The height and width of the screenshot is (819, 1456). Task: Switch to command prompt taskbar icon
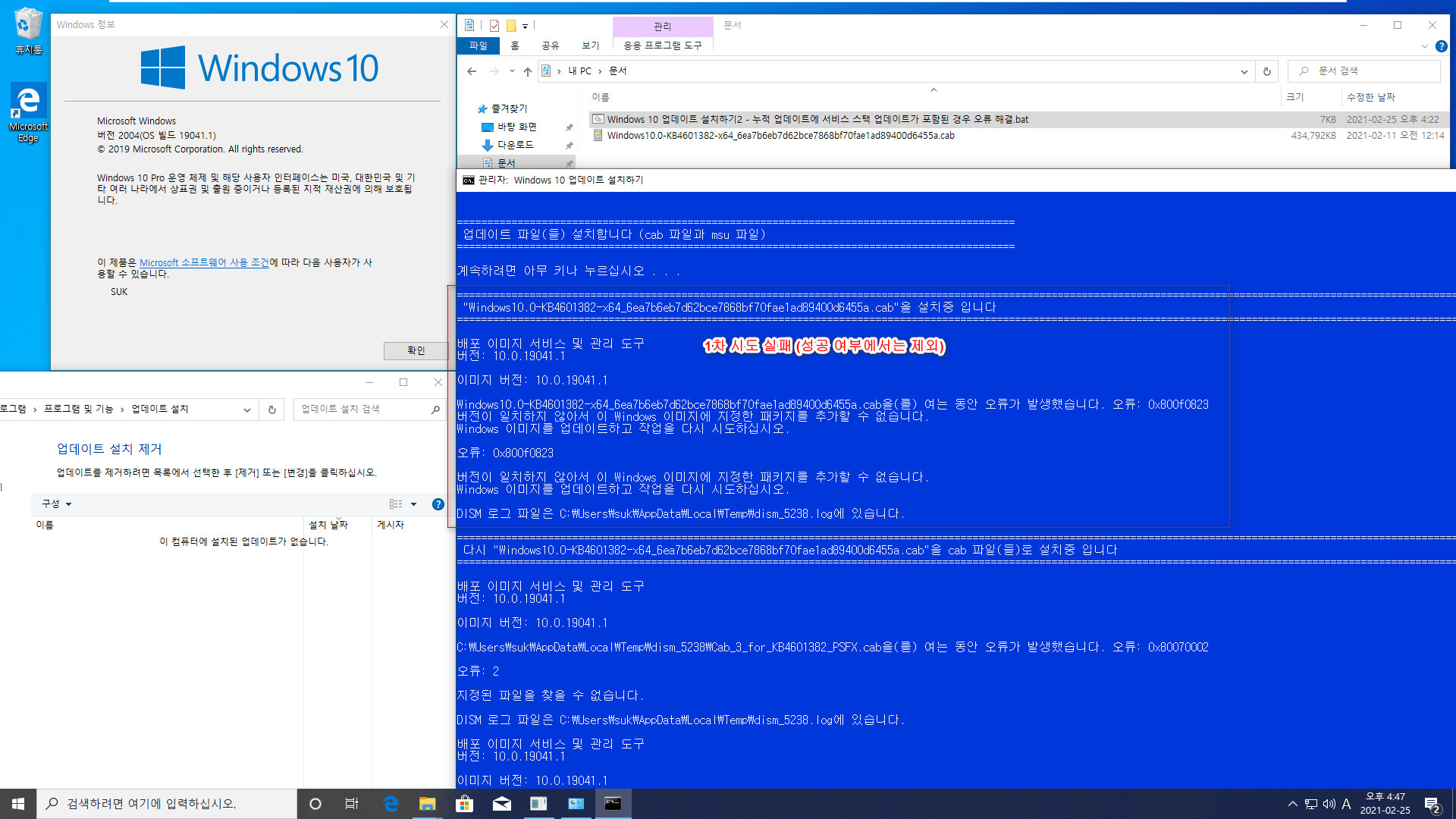[x=613, y=804]
